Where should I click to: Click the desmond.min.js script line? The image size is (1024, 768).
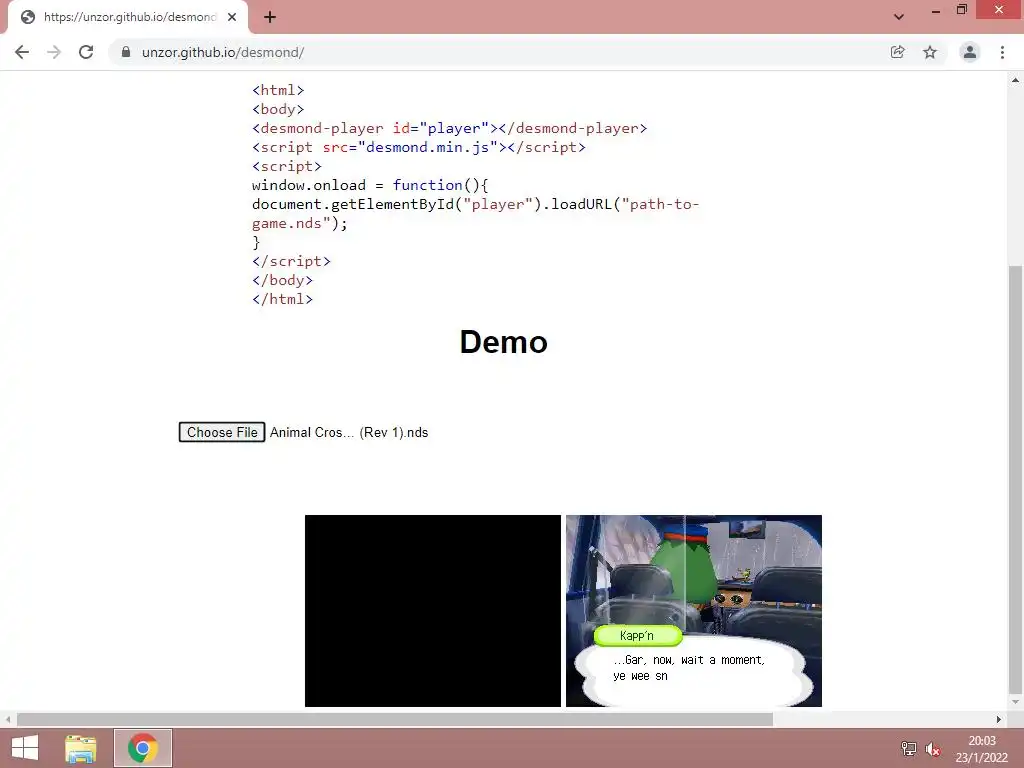point(419,147)
